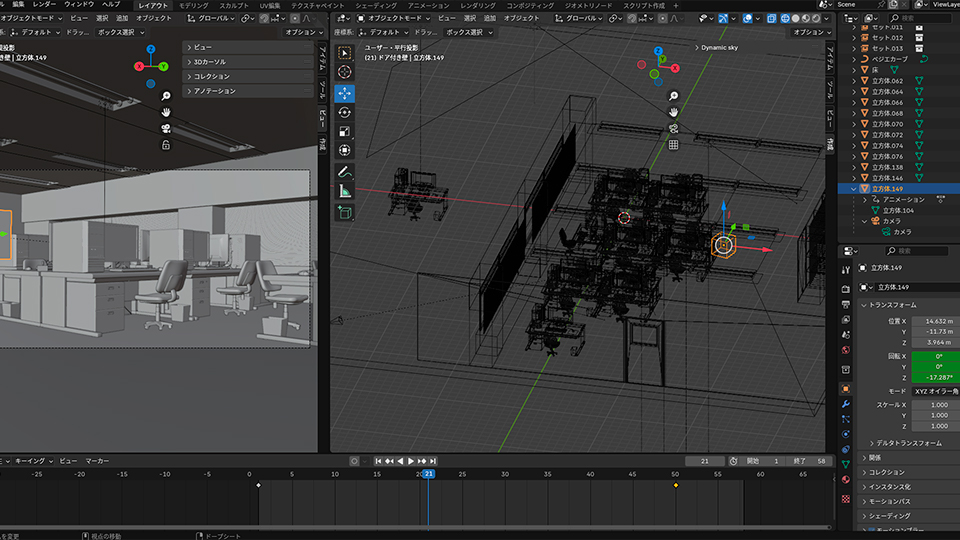Collapse 立方体.149 in the outliner
The height and width of the screenshot is (540, 960).
pyautogui.click(x=854, y=189)
